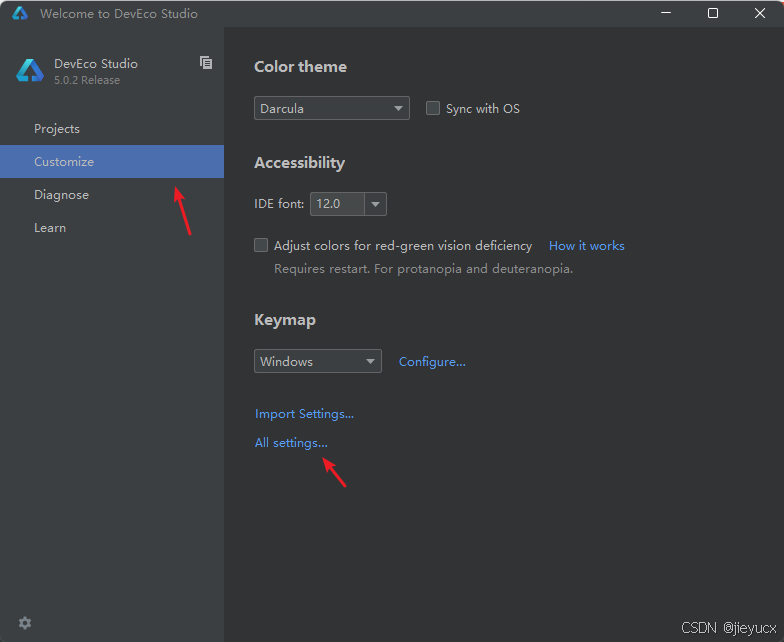This screenshot has width=784, height=642.
Task: Click the Color theme heading
Action: [x=300, y=66]
